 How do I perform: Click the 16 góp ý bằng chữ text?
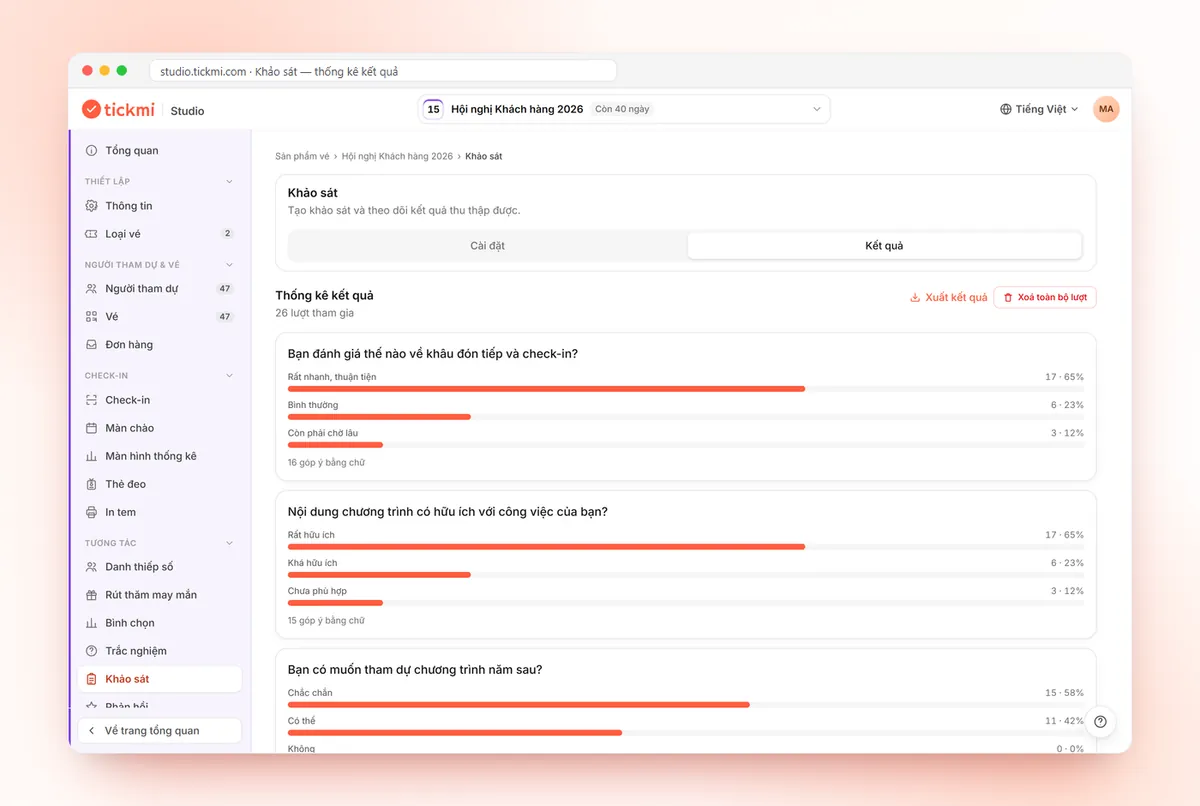tap(326, 463)
